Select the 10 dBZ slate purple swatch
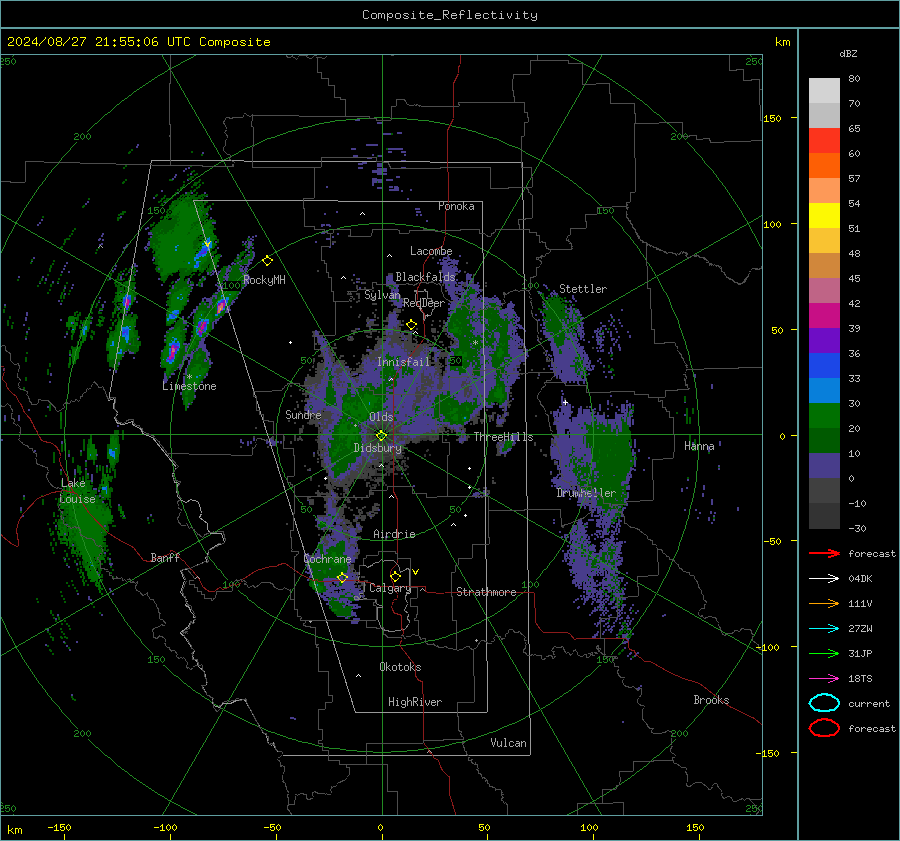 [824, 466]
